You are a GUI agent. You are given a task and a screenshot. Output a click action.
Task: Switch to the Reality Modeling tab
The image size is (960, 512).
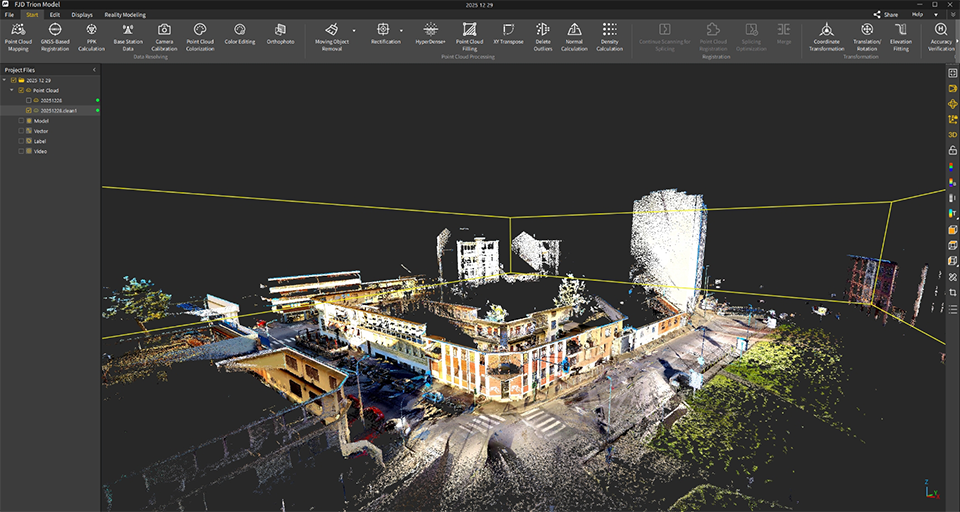click(123, 15)
